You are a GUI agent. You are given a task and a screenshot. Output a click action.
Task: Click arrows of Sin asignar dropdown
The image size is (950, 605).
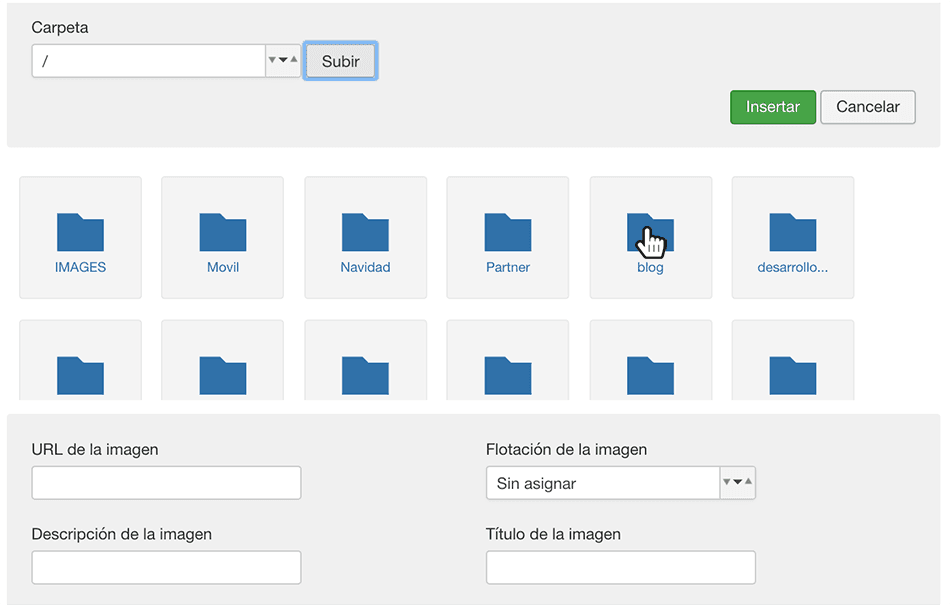pos(737,483)
